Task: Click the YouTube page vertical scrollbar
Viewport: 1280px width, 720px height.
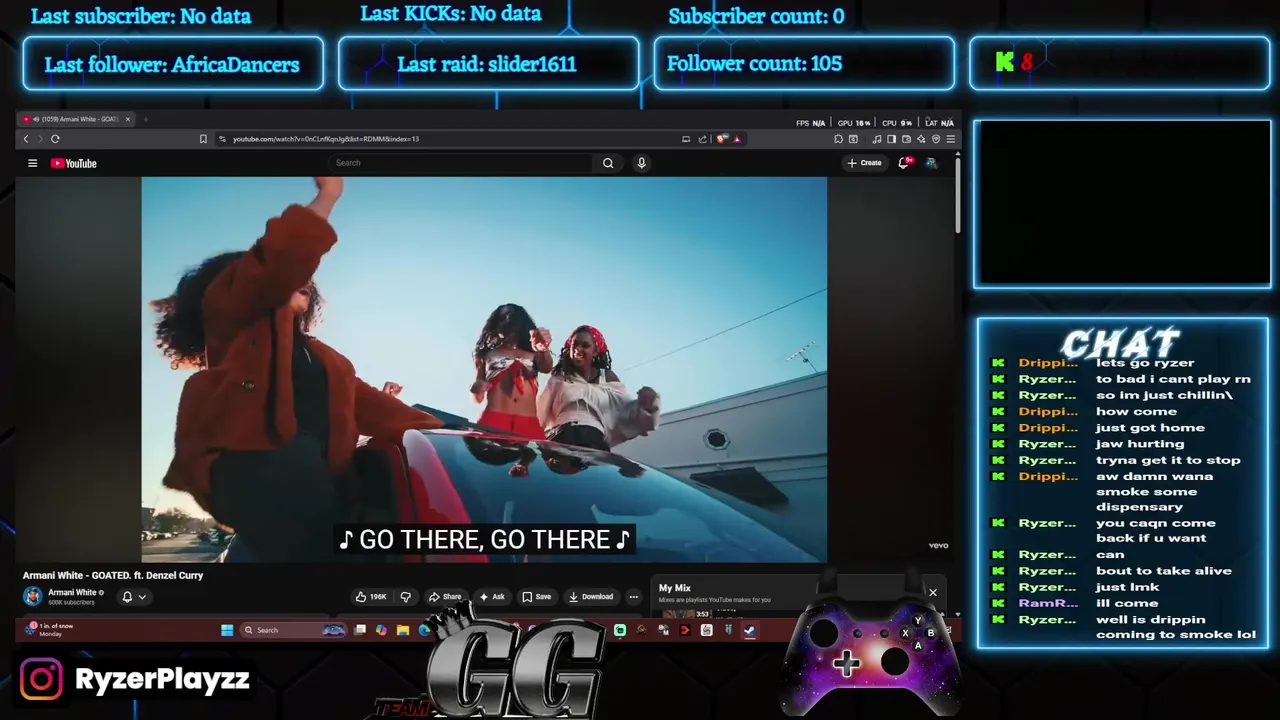Action: [957, 195]
